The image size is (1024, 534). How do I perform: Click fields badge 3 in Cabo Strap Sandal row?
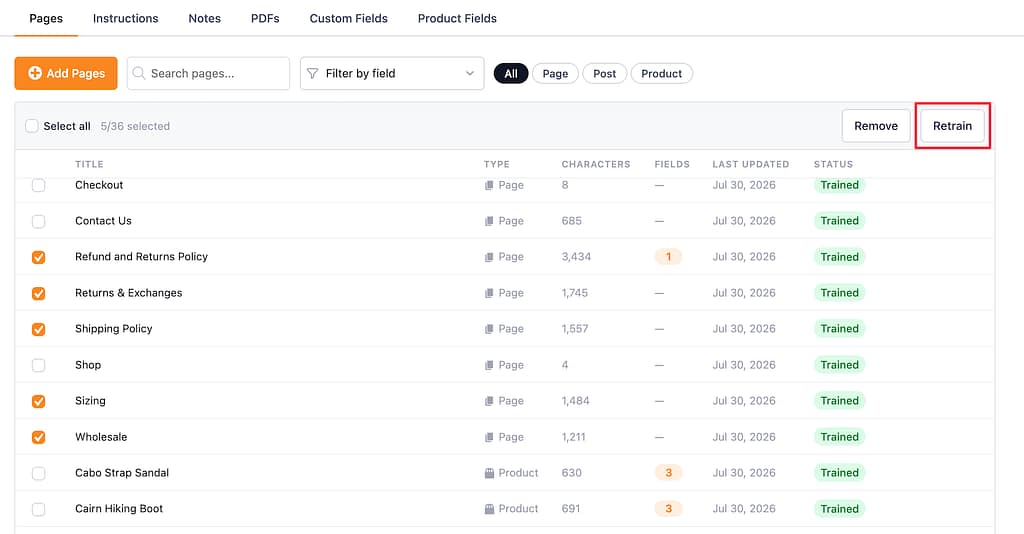click(x=668, y=473)
